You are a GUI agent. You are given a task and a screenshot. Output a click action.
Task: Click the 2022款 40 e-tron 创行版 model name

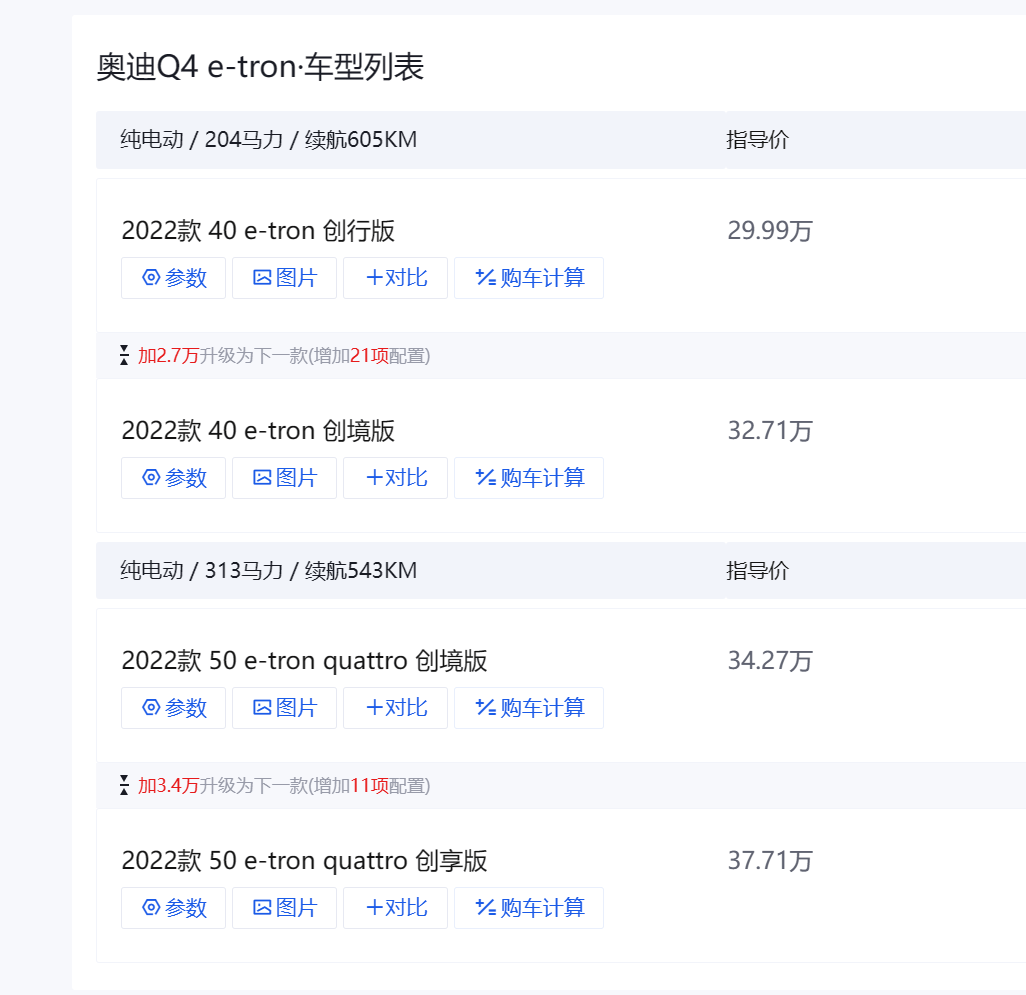click(x=258, y=231)
